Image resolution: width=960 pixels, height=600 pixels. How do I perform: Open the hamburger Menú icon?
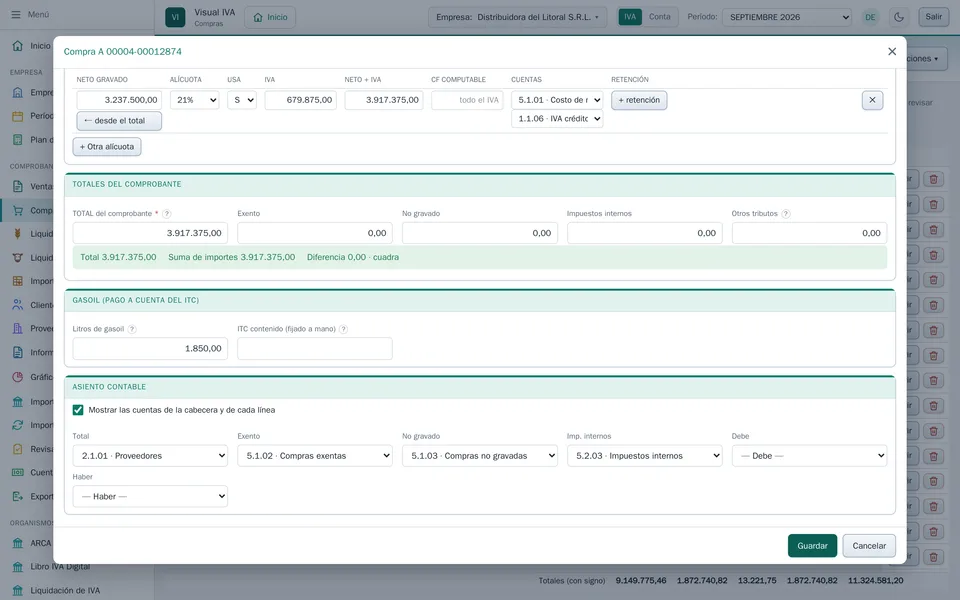click(16, 14)
